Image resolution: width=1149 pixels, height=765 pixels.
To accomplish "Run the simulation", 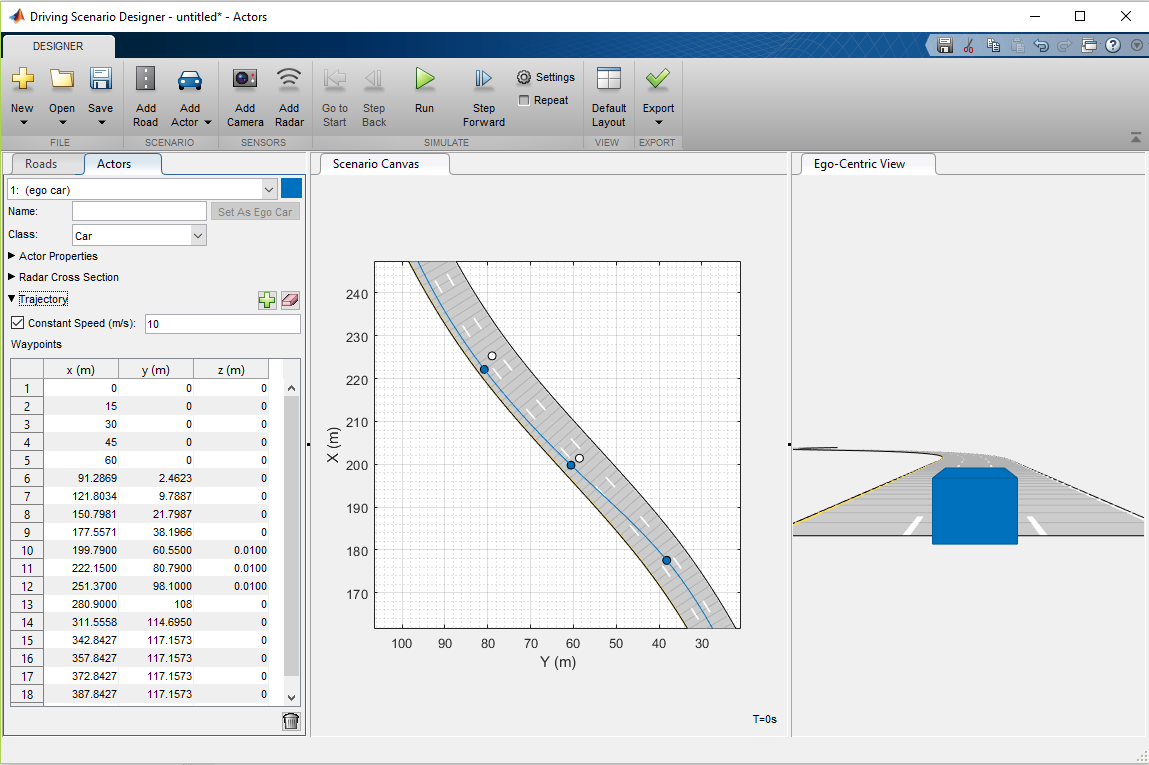I will coord(424,78).
